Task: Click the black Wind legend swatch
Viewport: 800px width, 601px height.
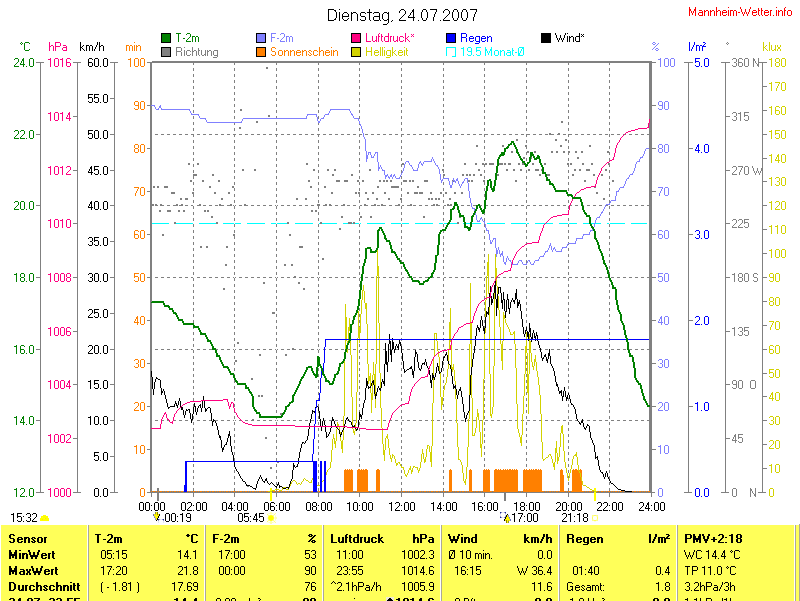Action: click(x=545, y=38)
